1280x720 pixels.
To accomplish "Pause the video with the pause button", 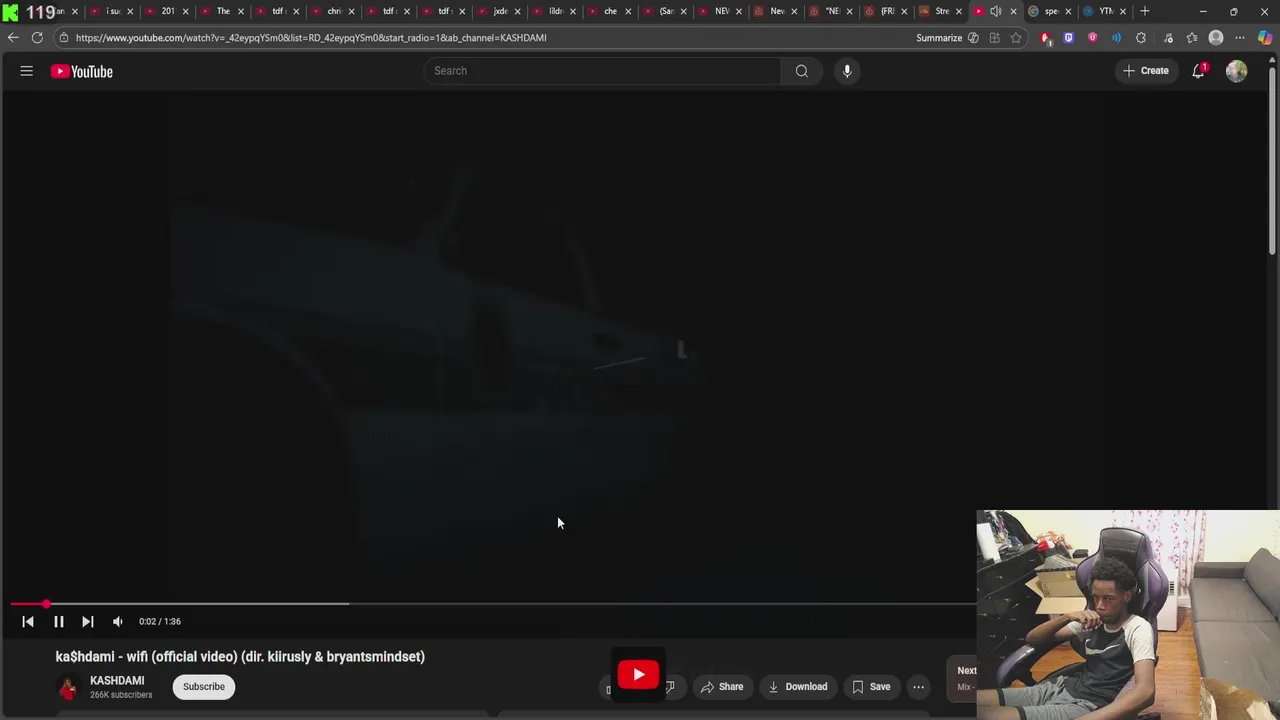I will [x=58, y=621].
